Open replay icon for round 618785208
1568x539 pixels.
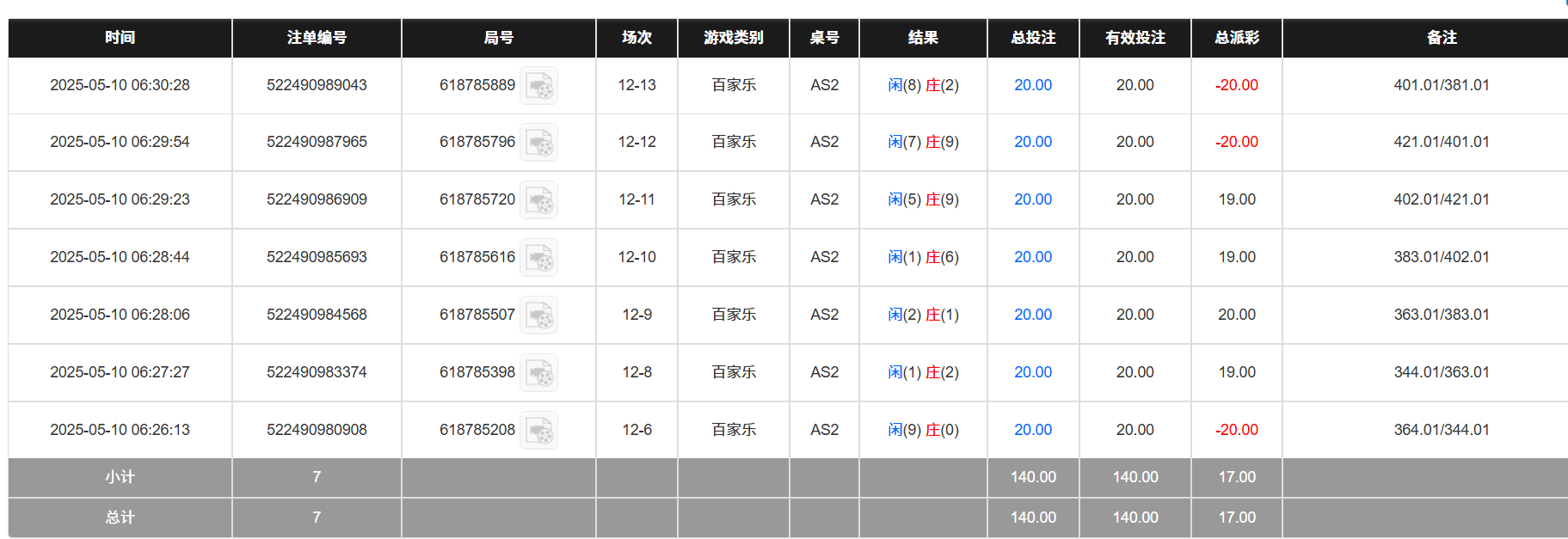[539, 431]
